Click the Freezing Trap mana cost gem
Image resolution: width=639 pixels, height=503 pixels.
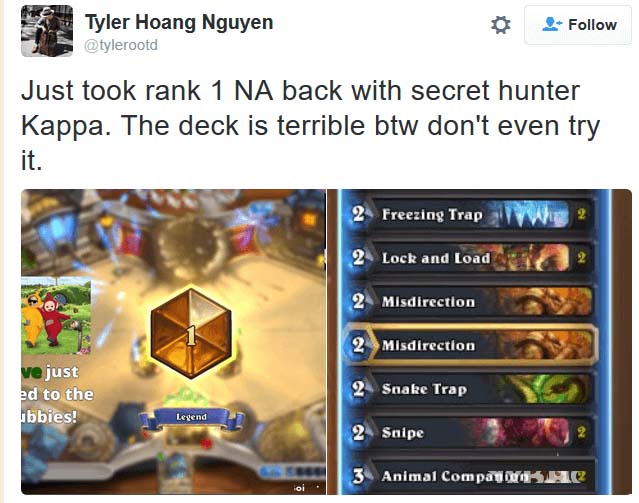pos(359,214)
